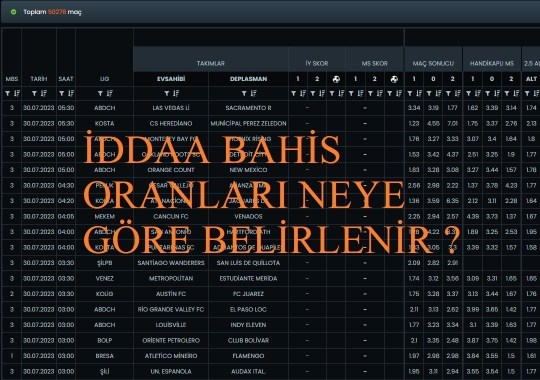Viewport: 540px width, 380px height.
Task: Select the MAÇ SONUCU column group header
Action: pyautogui.click(x=433, y=63)
